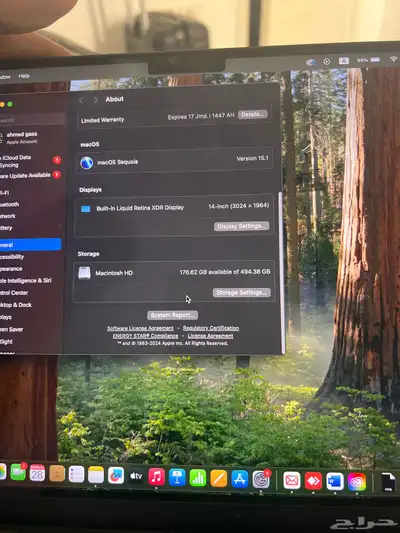Select Apple Intelligence & Siri
This screenshot has width=400, height=533.
(25, 280)
